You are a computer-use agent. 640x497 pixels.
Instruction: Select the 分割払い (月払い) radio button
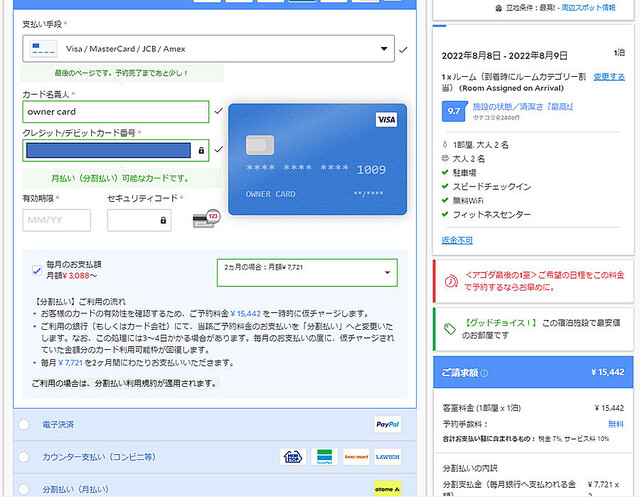[x=24, y=489]
